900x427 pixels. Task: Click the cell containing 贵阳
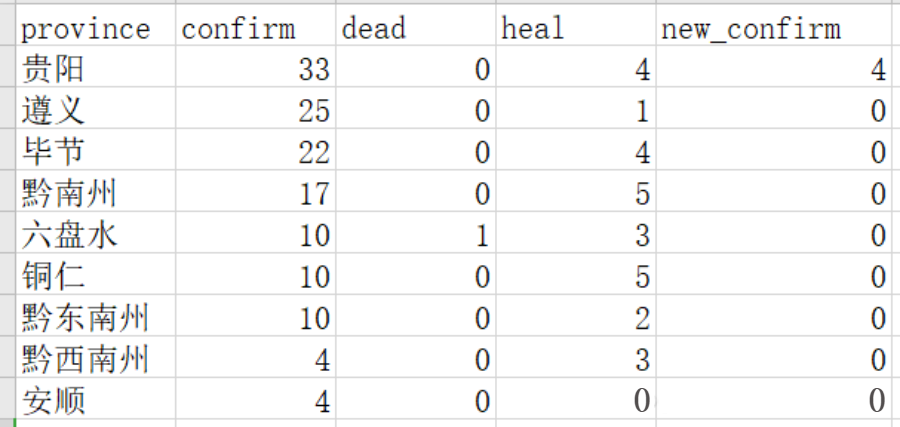coord(96,69)
